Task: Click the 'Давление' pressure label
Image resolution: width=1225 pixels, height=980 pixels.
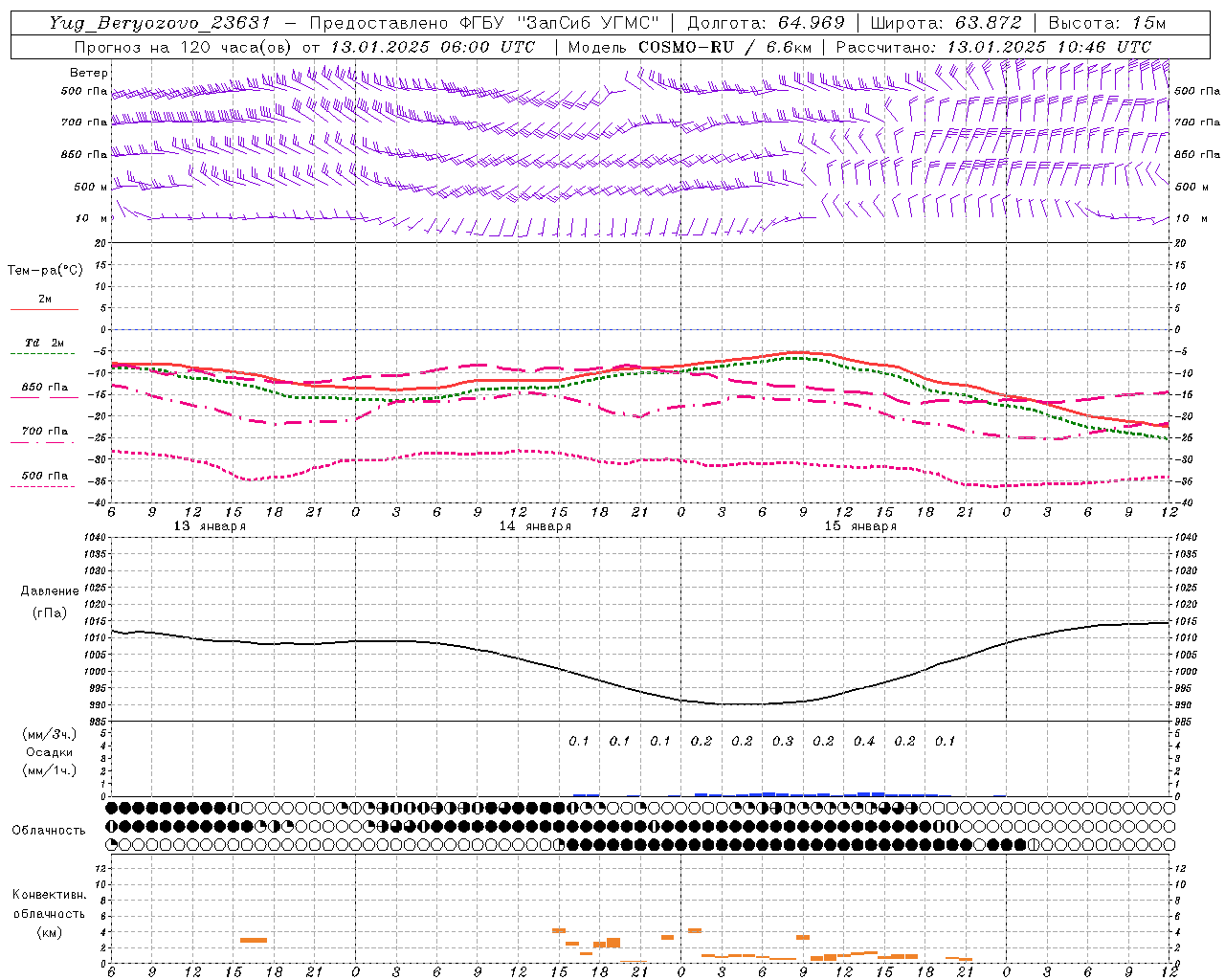Action: click(50, 591)
